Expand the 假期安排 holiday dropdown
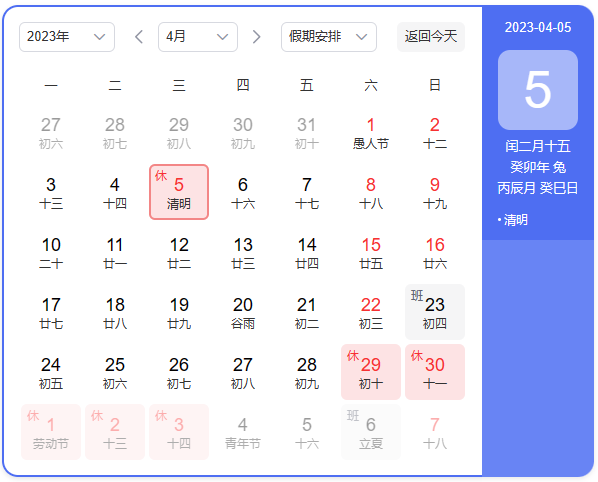 329,37
